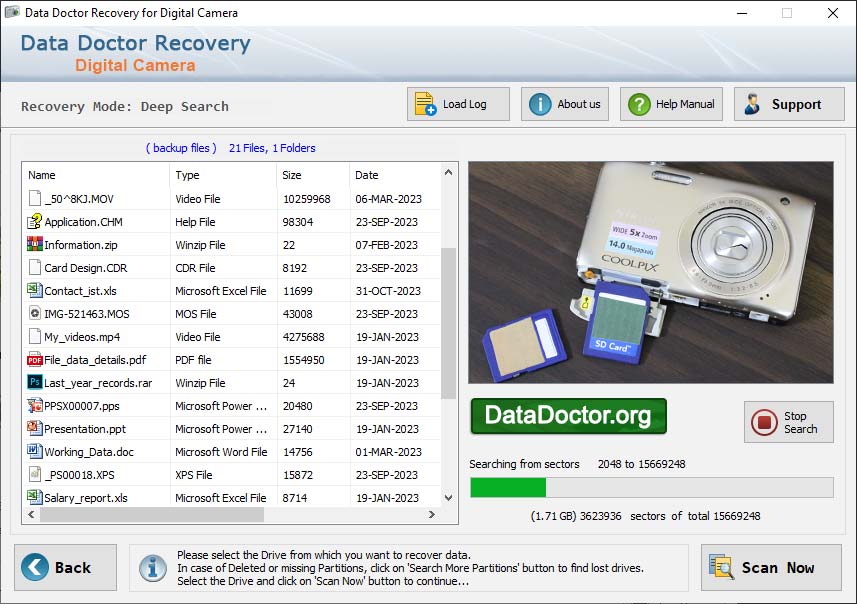Click the Photoshop-style icon for Last_year_records.rar
The width and height of the screenshot is (857, 604).
36,382
